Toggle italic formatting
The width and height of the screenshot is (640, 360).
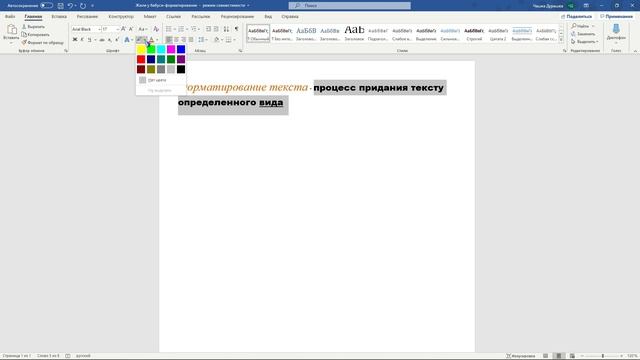click(x=82, y=40)
